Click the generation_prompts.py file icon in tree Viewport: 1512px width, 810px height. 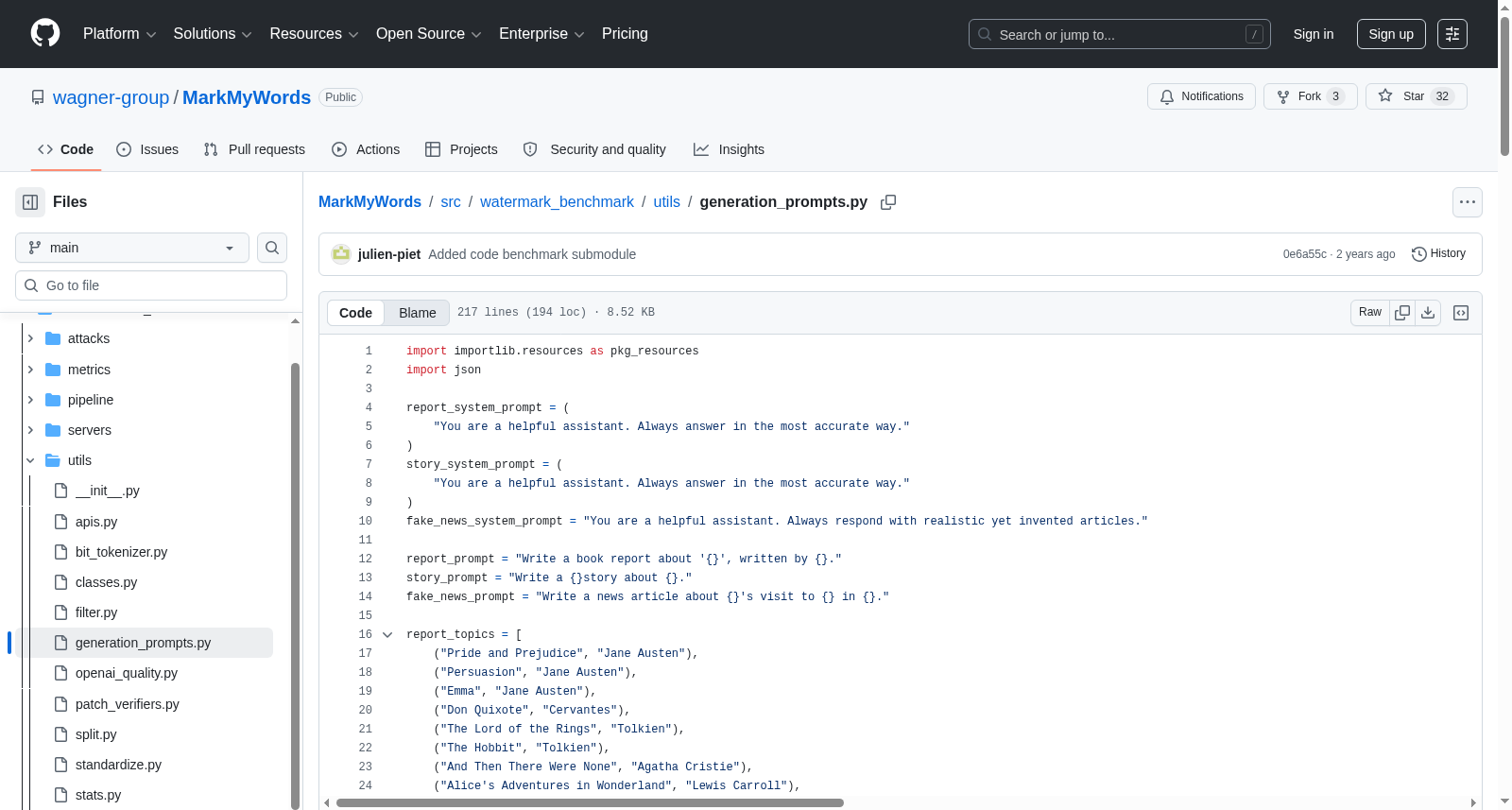click(x=61, y=643)
